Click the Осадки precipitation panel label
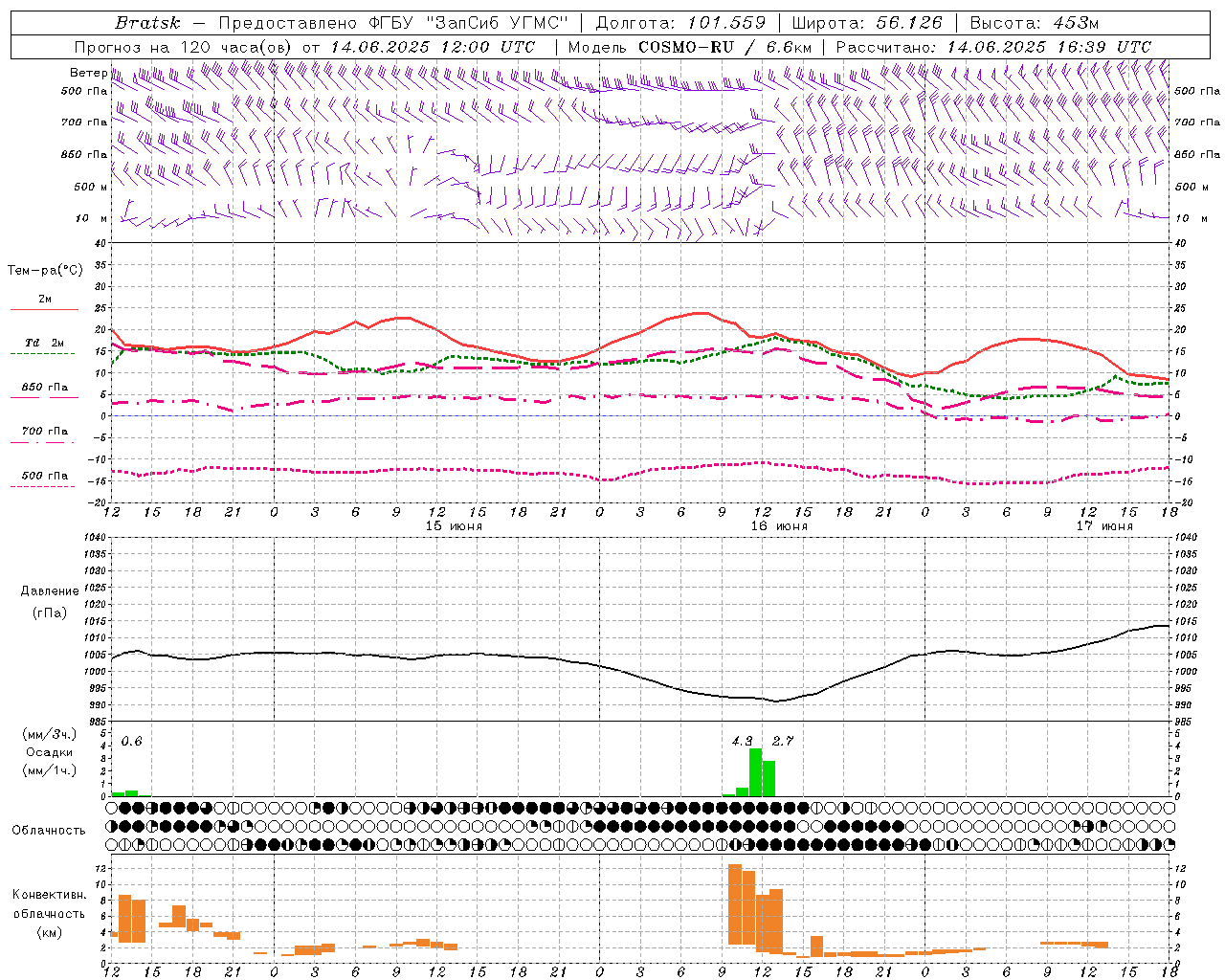The width and height of the screenshot is (1225, 980). pyautogui.click(x=49, y=752)
